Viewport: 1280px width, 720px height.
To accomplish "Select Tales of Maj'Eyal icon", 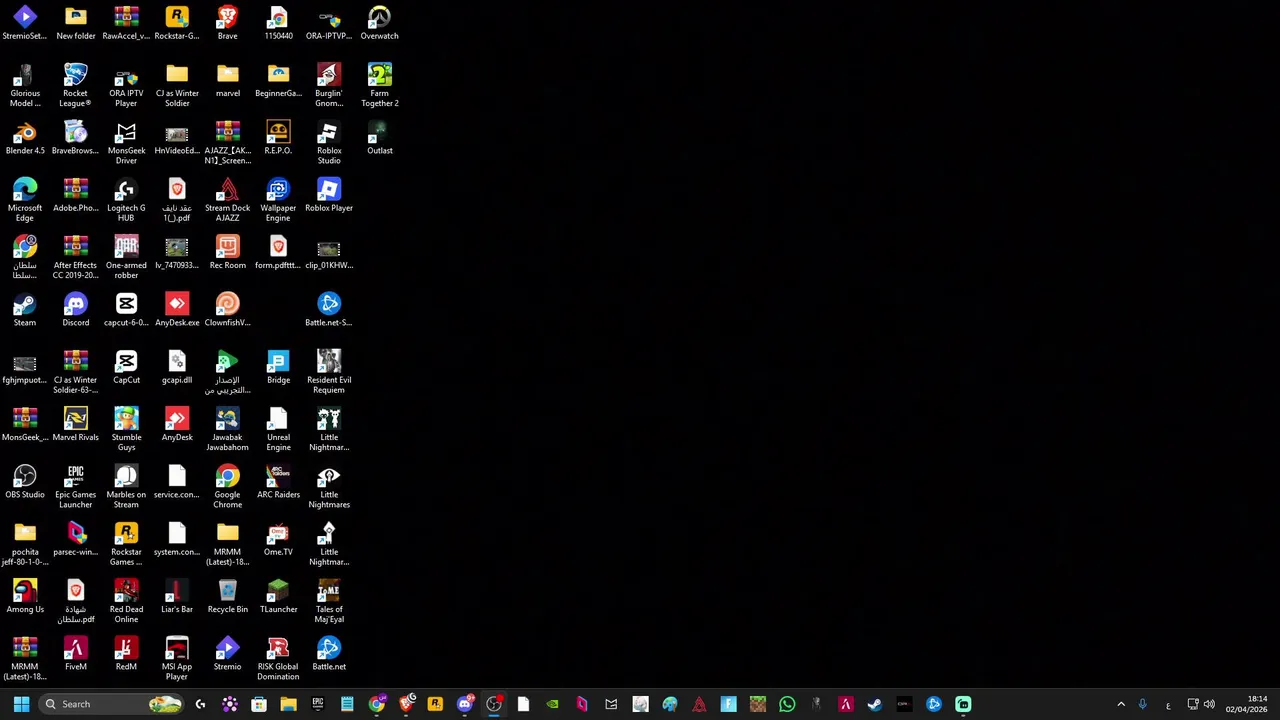I will tap(329, 602).
